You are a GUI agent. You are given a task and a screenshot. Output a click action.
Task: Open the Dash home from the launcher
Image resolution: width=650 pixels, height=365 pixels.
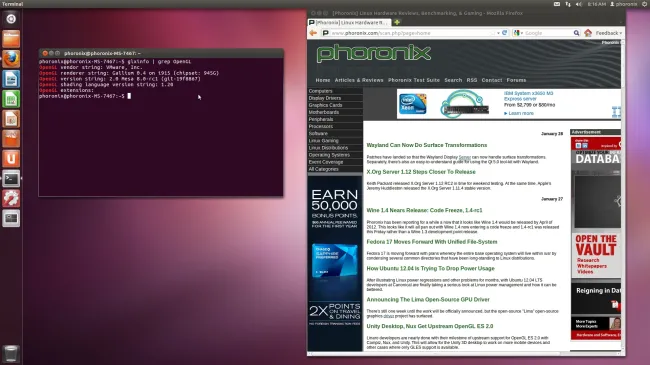pos(11,19)
